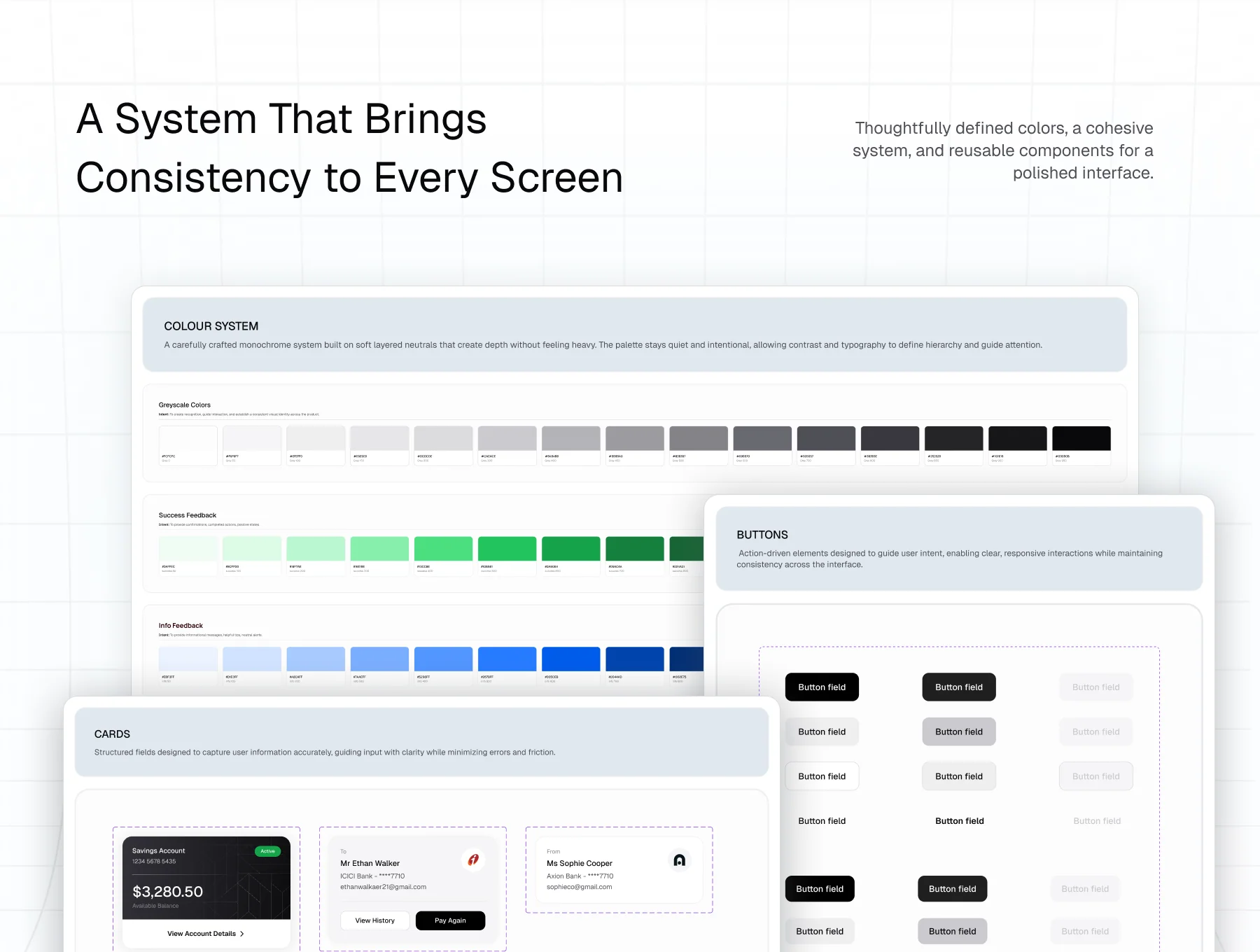This screenshot has width=1260, height=952.
Task: Click the CARDS section heading
Action: 112,734
